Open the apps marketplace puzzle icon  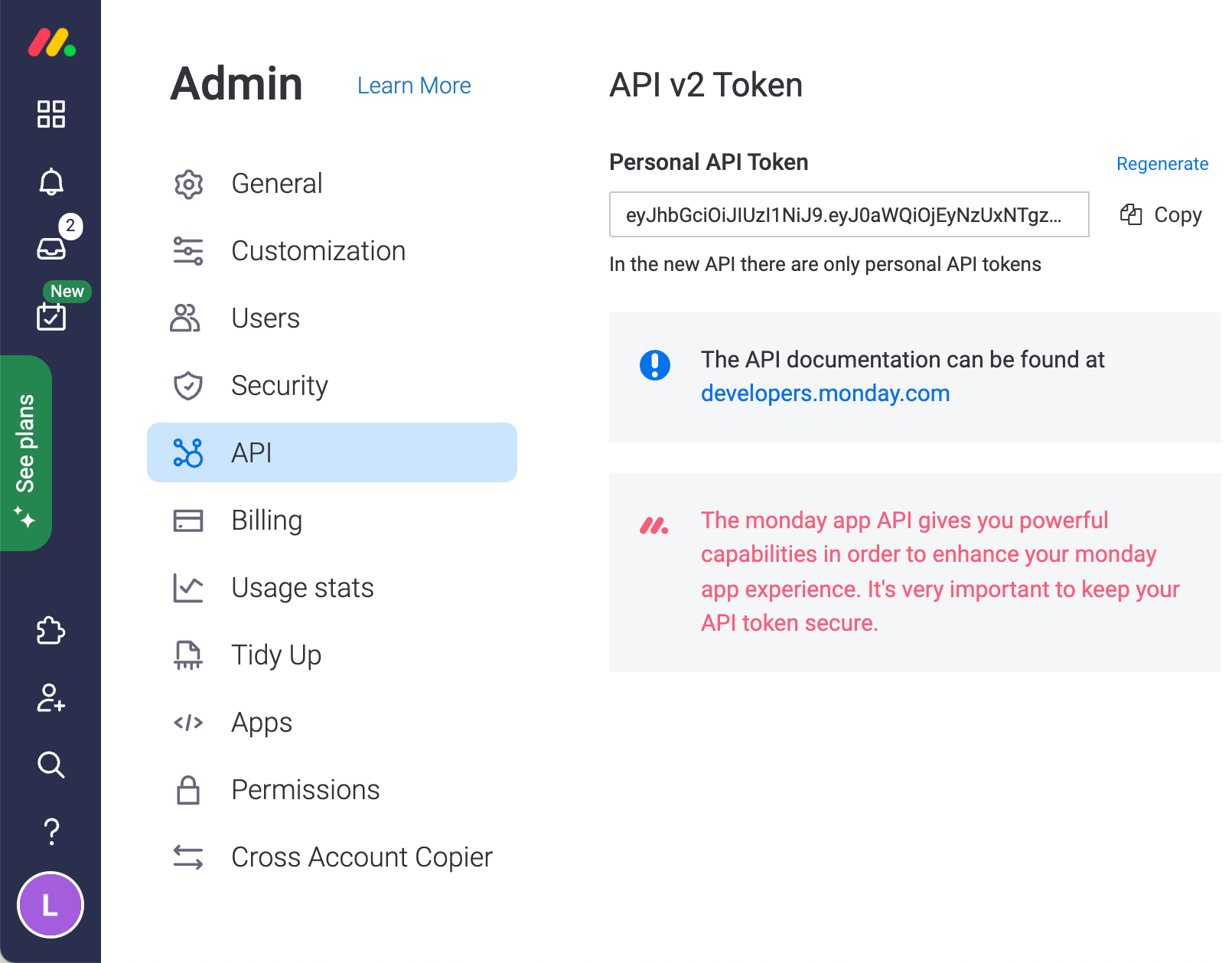(51, 632)
